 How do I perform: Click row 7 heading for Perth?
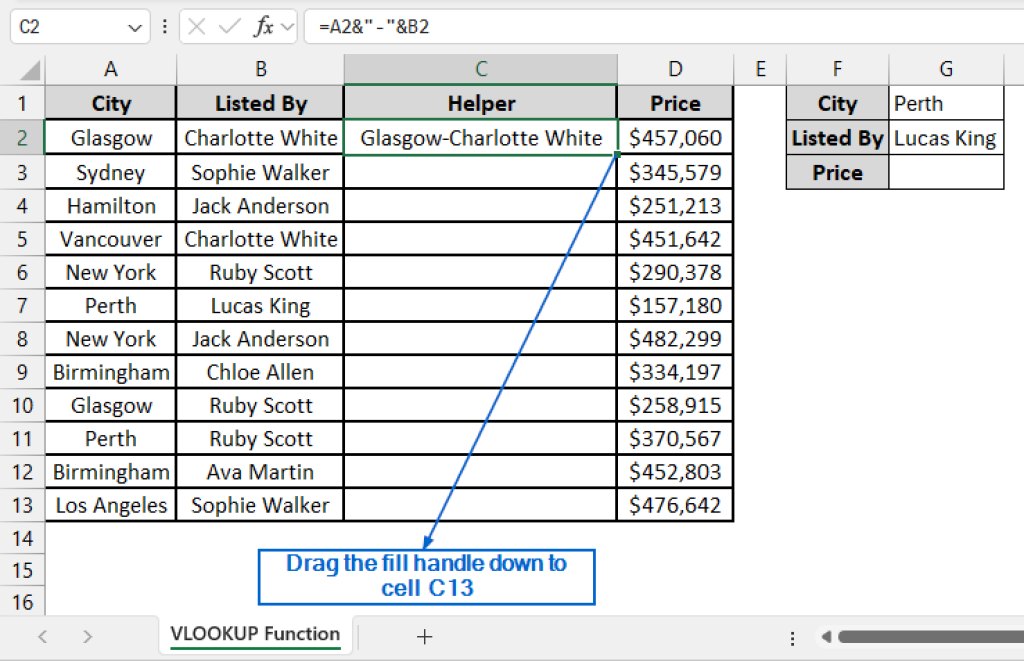[22, 305]
